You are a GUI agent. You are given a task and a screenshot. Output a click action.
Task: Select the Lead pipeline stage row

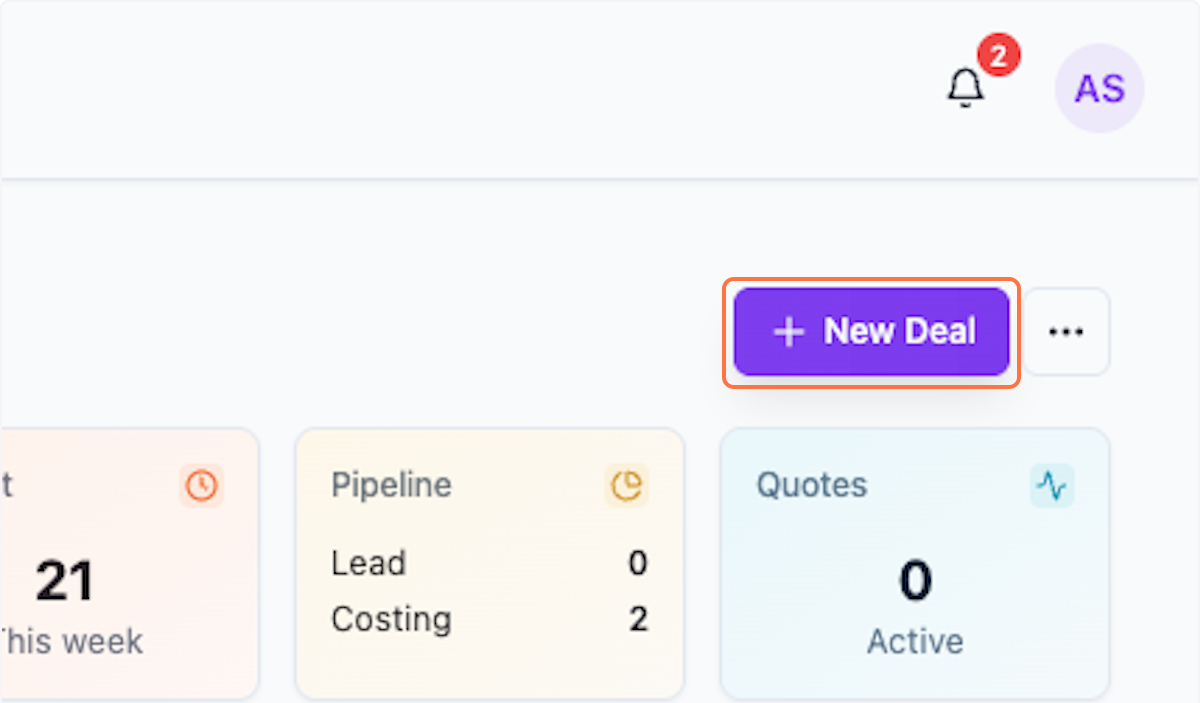coord(368,563)
